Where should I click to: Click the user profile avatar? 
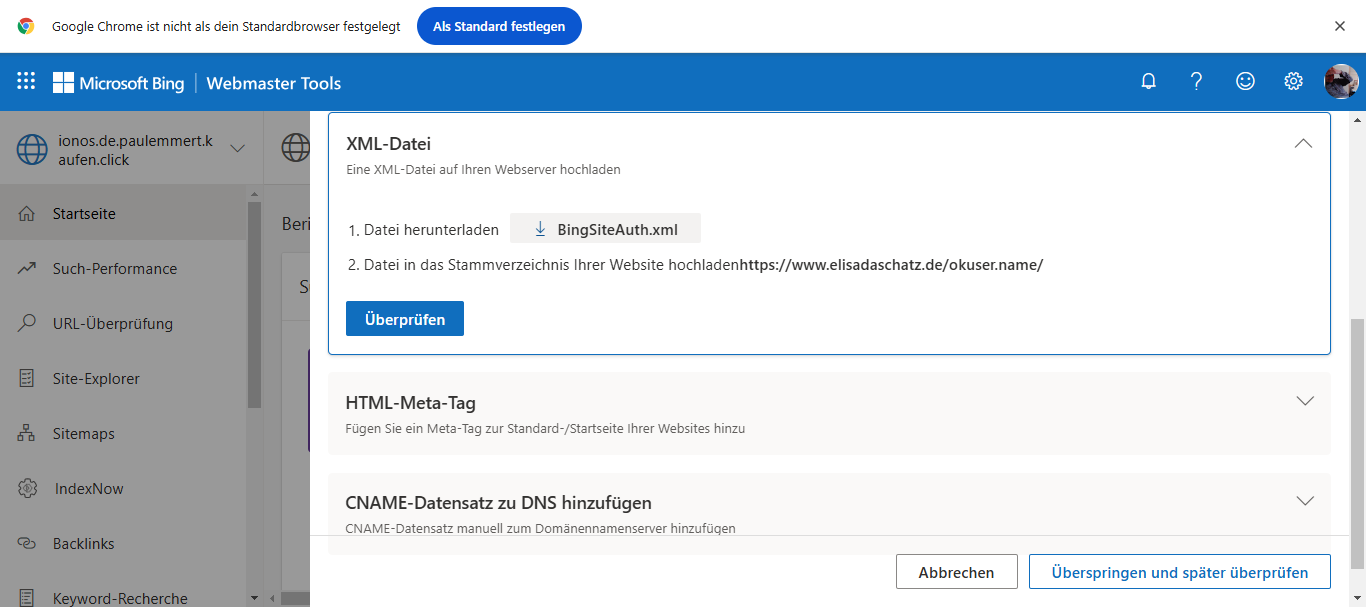pyautogui.click(x=1340, y=82)
